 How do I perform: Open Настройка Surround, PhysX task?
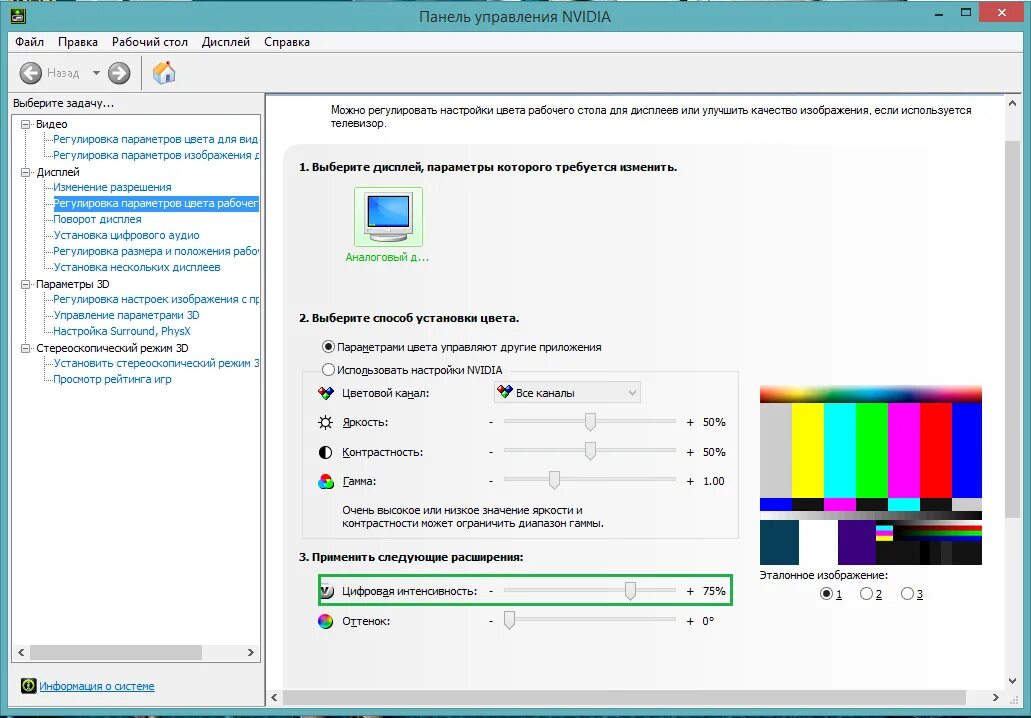pyautogui.click(x=122, y=331)
